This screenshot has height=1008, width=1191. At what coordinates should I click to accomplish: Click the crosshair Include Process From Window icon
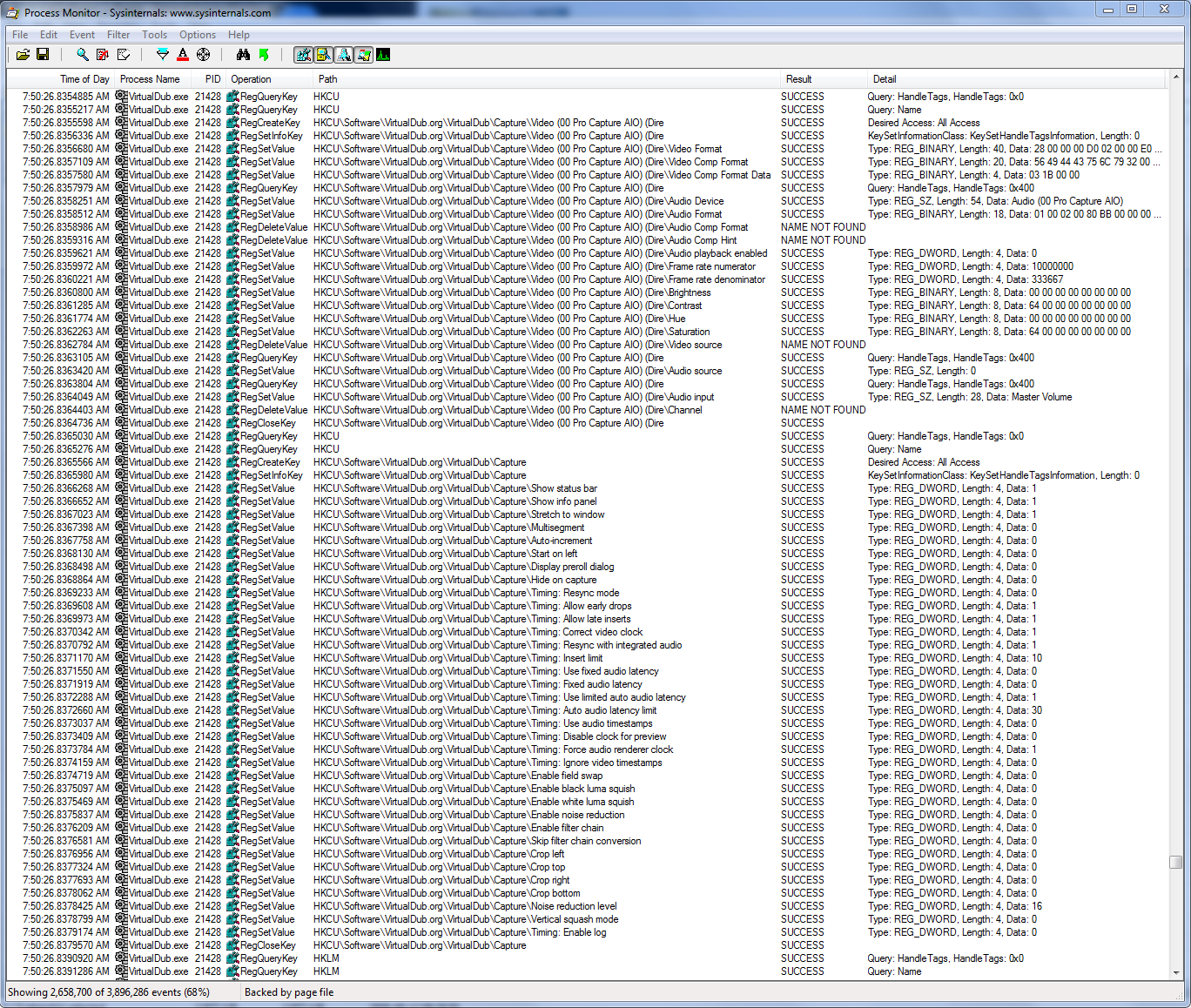click(x=204, y=55)
